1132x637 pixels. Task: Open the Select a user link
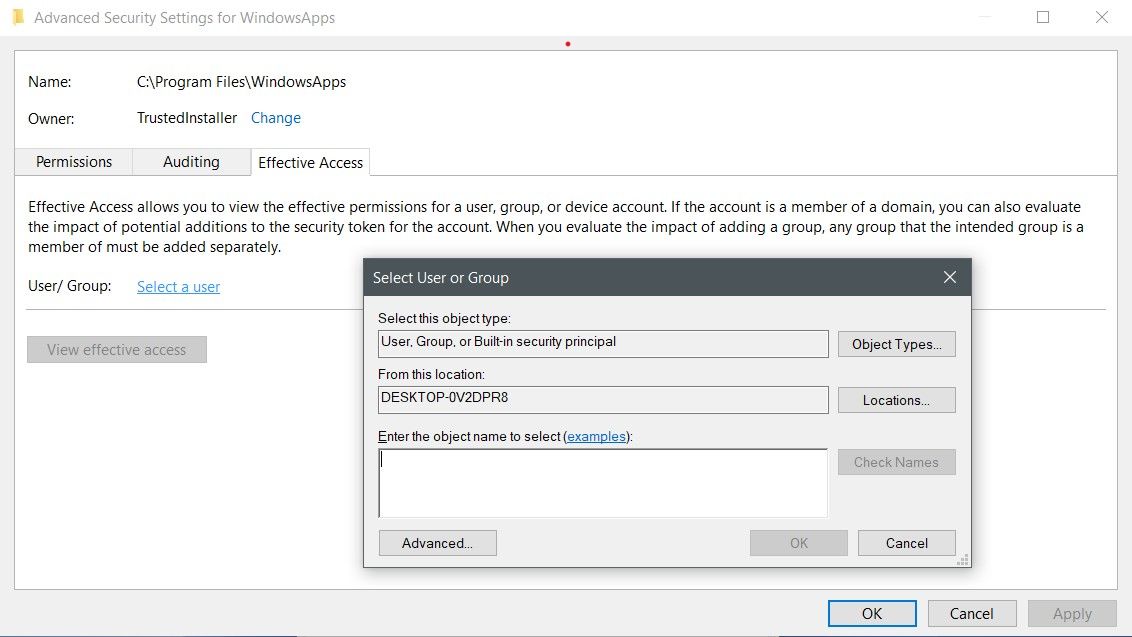tap(177, 286)
